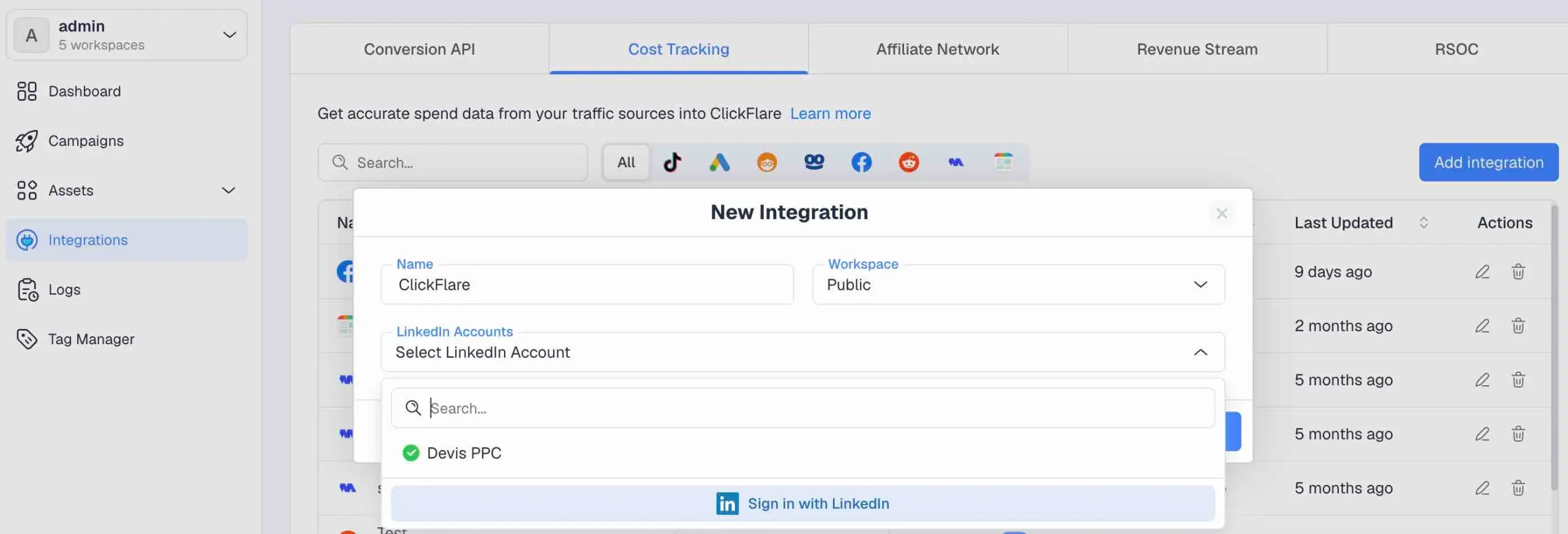Click the Name field containing ClickFlare
The width and height of the screenshot is (1568, 534).
point(587,284)
